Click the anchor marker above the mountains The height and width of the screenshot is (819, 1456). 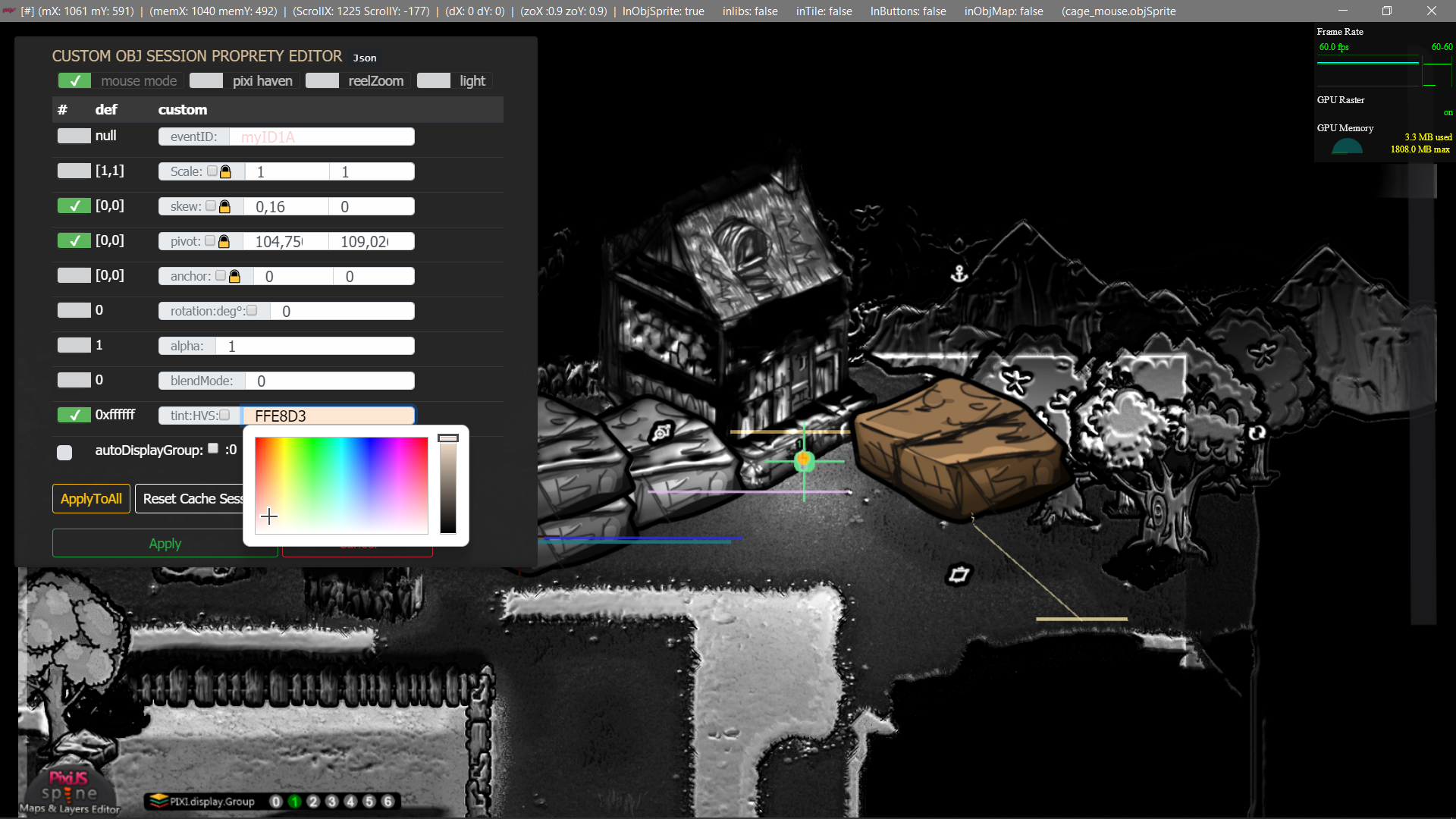[959, 274]
